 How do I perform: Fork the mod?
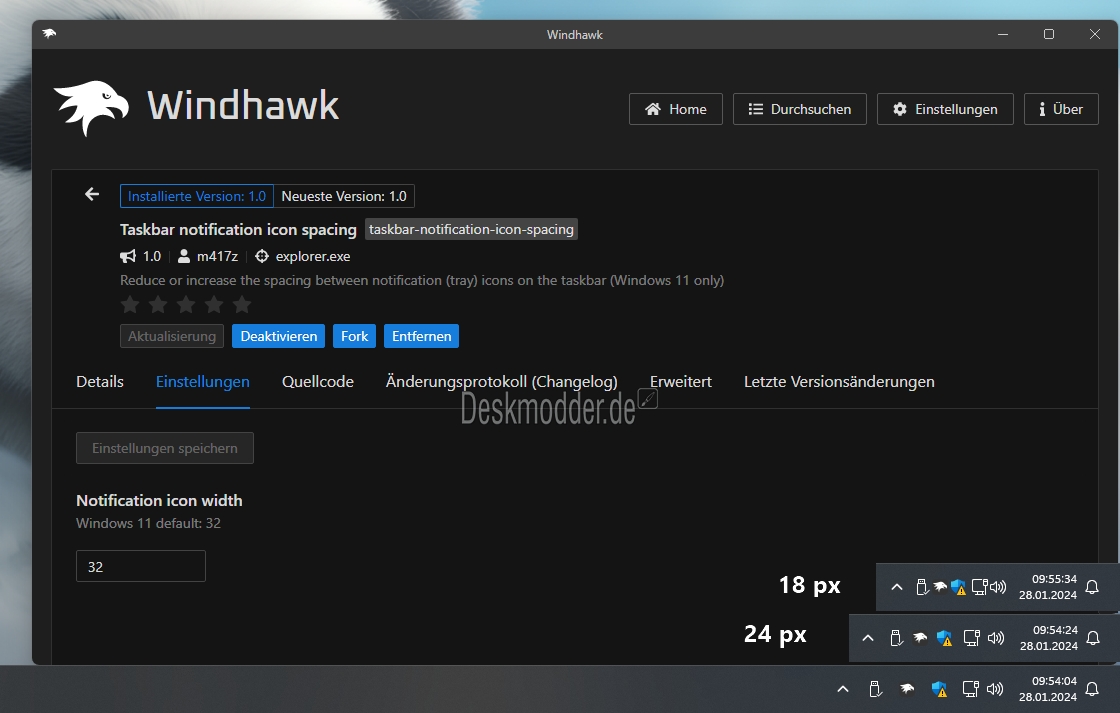pyautogui.click(x=354, y=336)
